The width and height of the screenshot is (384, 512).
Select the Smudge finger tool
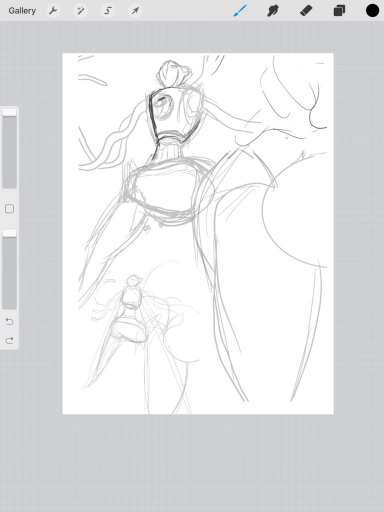(273, 11)
